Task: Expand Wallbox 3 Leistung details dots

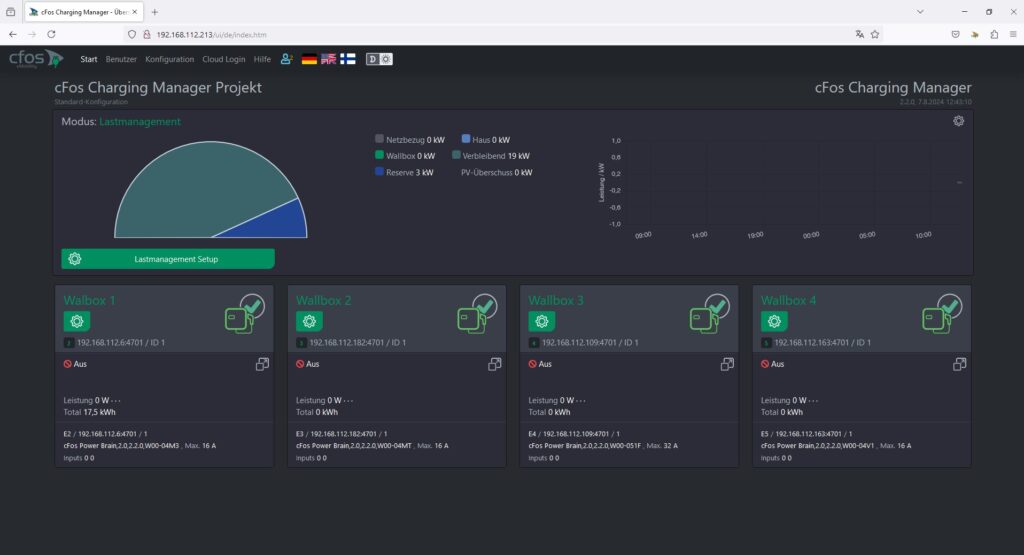Action: (x=581, y=401)
